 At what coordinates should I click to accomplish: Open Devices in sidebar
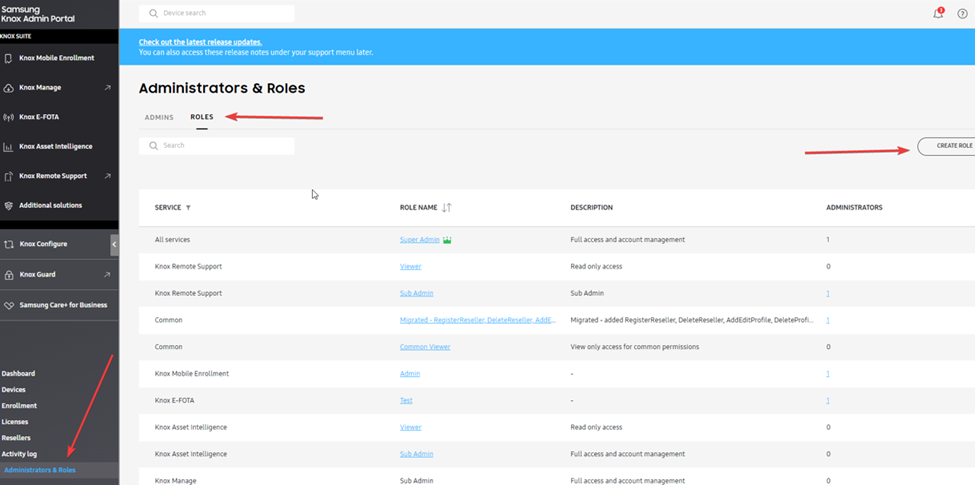14,390
